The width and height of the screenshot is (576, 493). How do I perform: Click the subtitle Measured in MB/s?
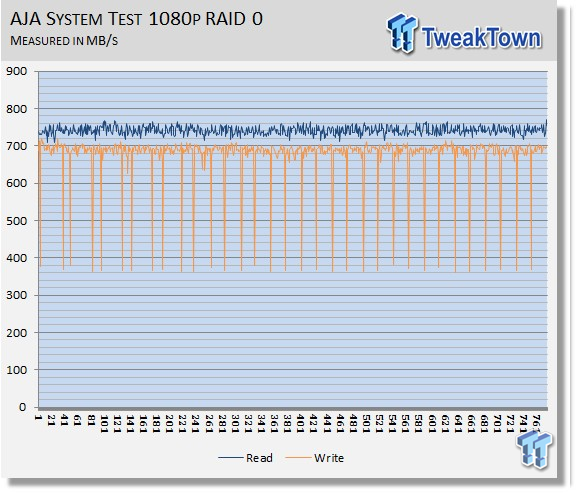click(x=64, y=40)
